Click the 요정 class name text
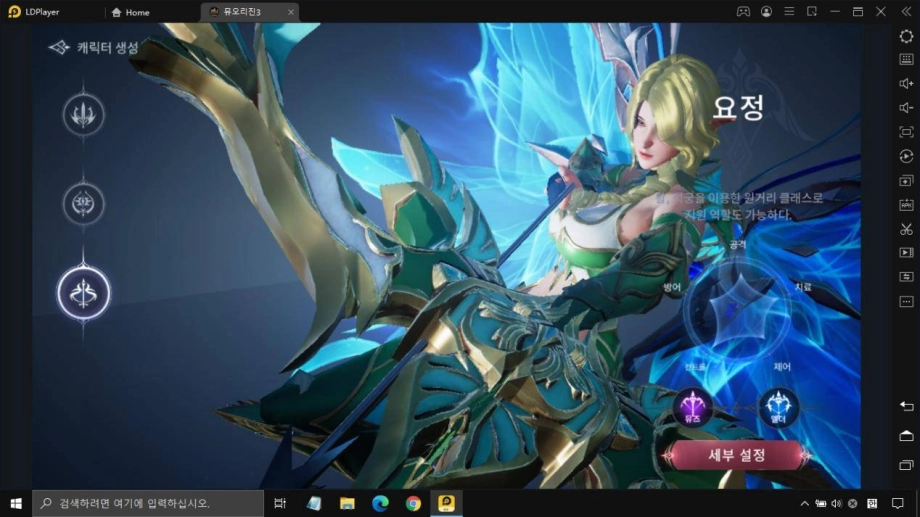 tap(738, 107)
